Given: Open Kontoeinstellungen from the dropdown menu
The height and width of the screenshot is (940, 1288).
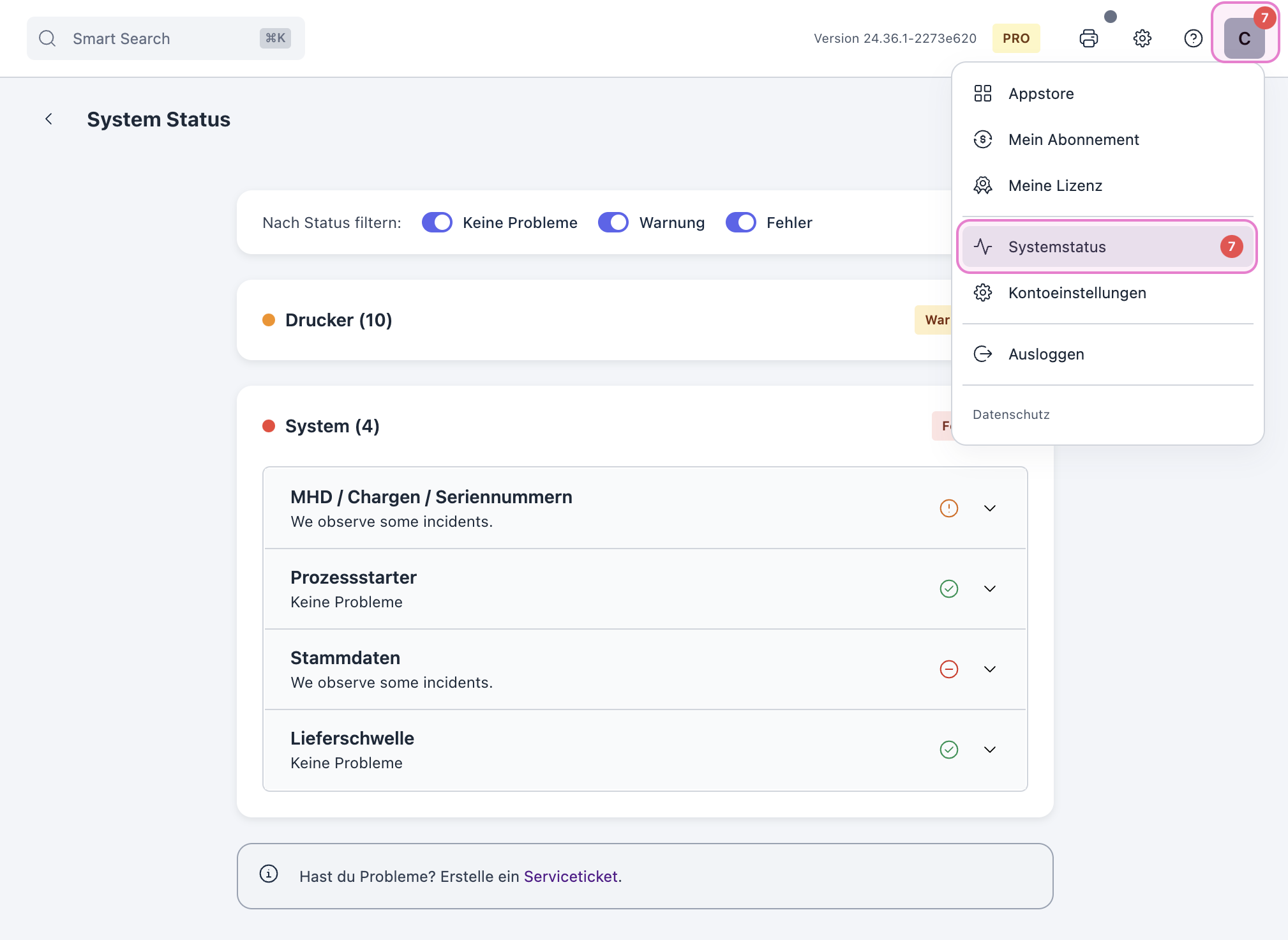Looking at the screenshot, I should [1077, 292].
